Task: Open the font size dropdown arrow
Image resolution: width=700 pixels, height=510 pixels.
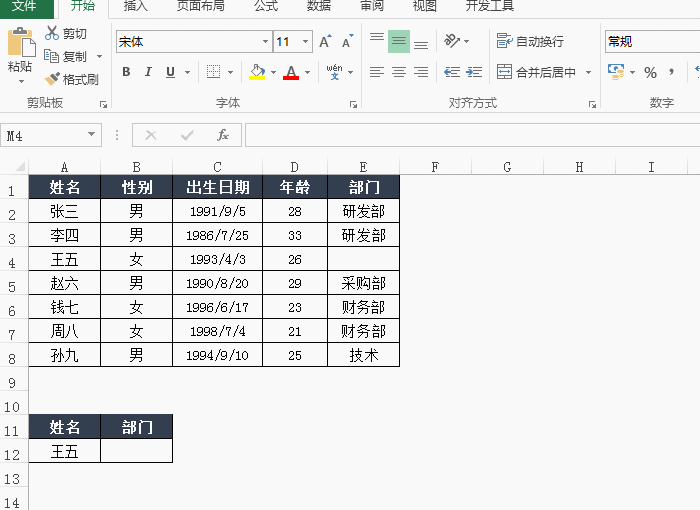Action: pos(305,42)
